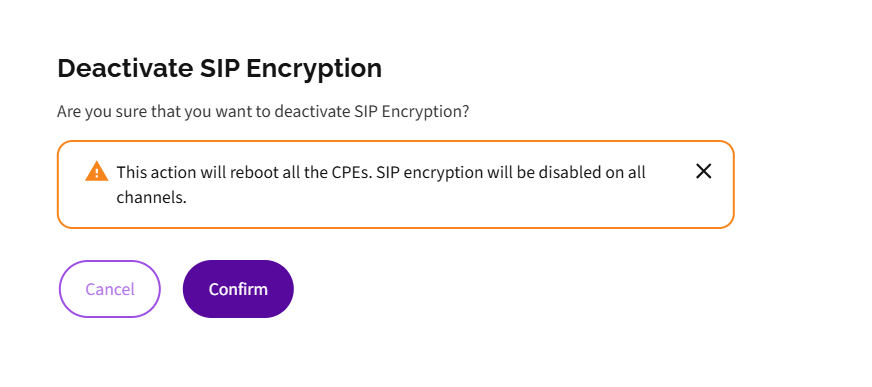Click the "Are you sure" question text
This screenshot has width=872, height=387.
(263, 112)
